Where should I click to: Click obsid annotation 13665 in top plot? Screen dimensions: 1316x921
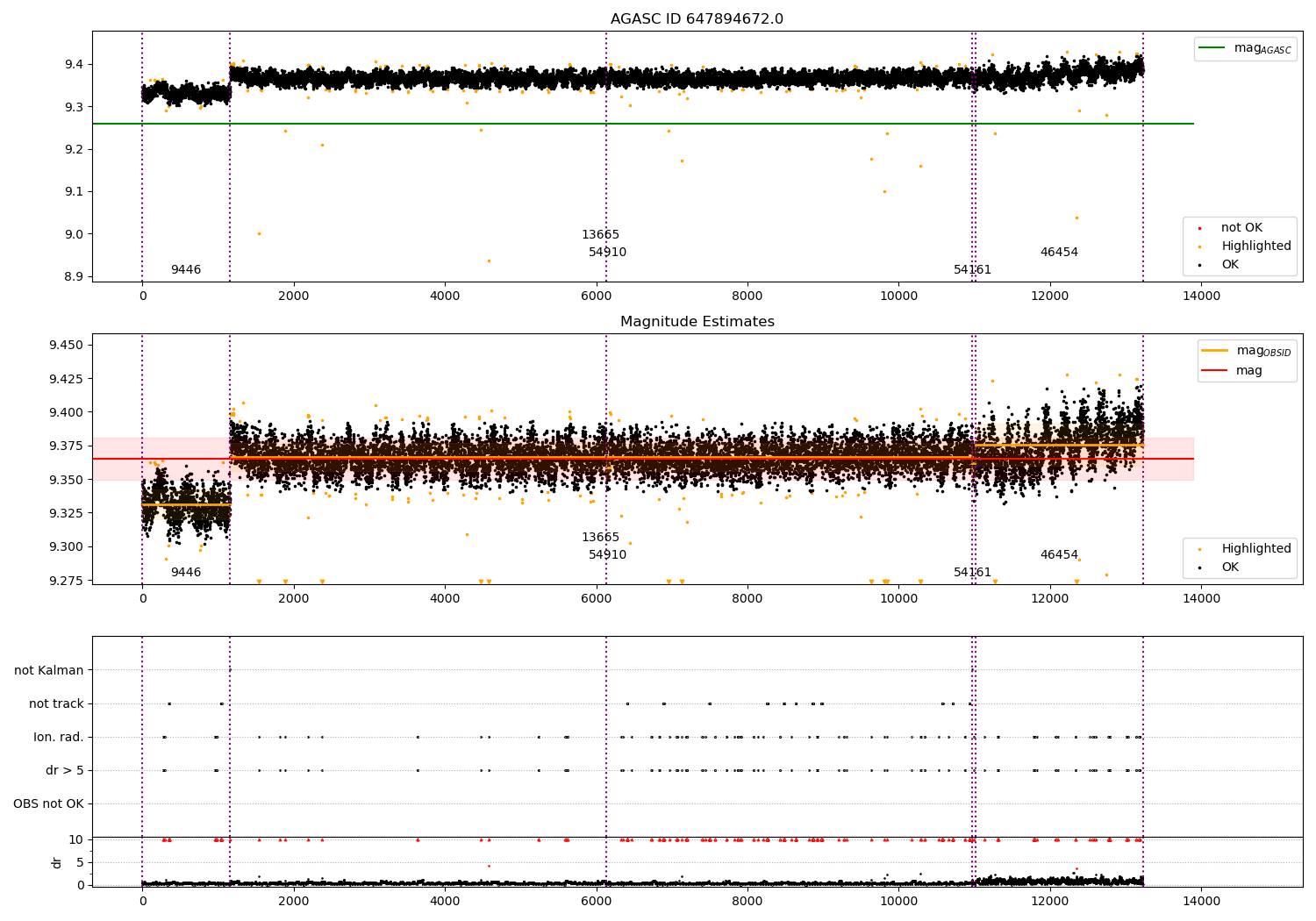600,235
